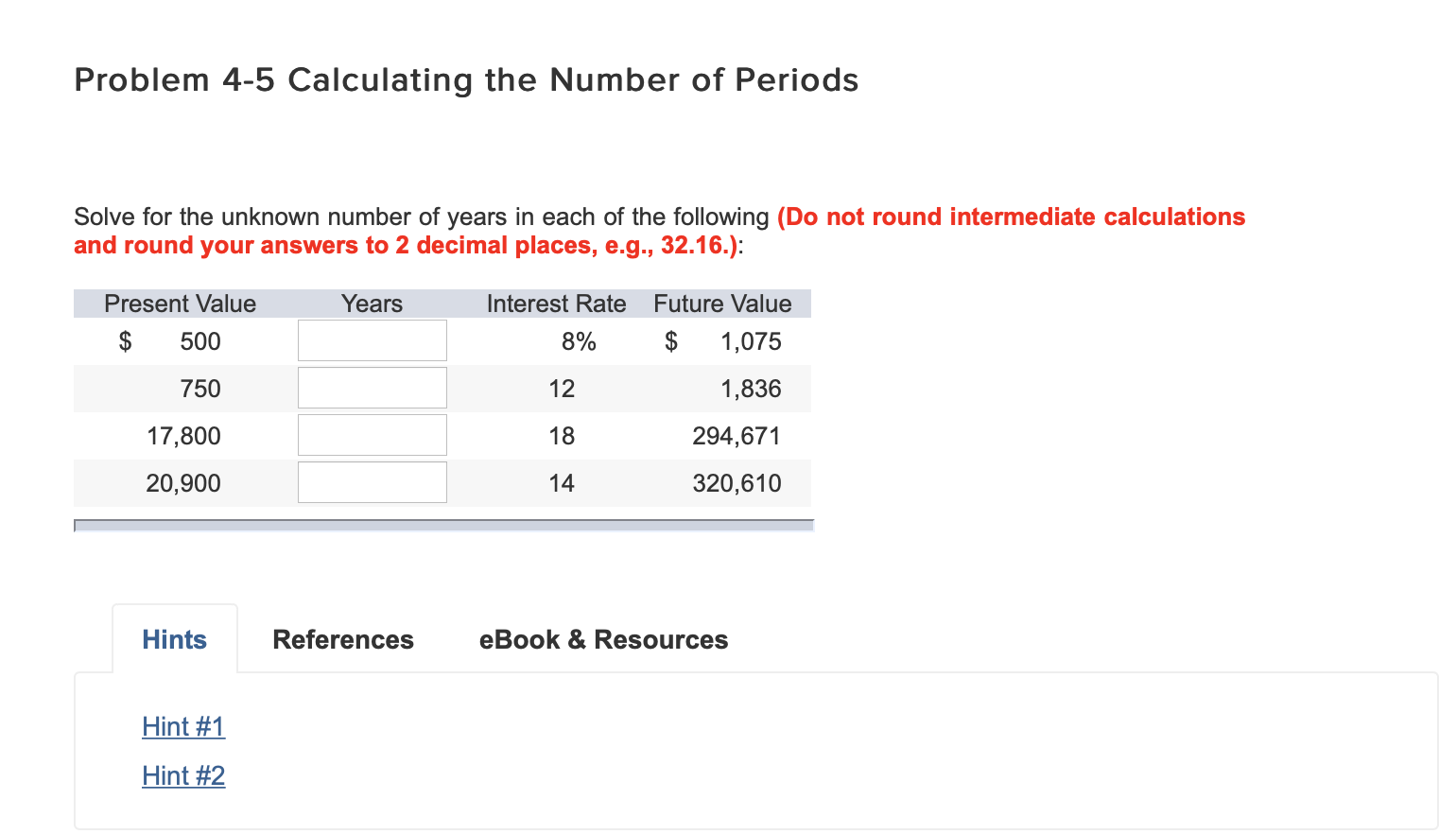
Task: Click the Future Value column header
Action: [721, 304]
